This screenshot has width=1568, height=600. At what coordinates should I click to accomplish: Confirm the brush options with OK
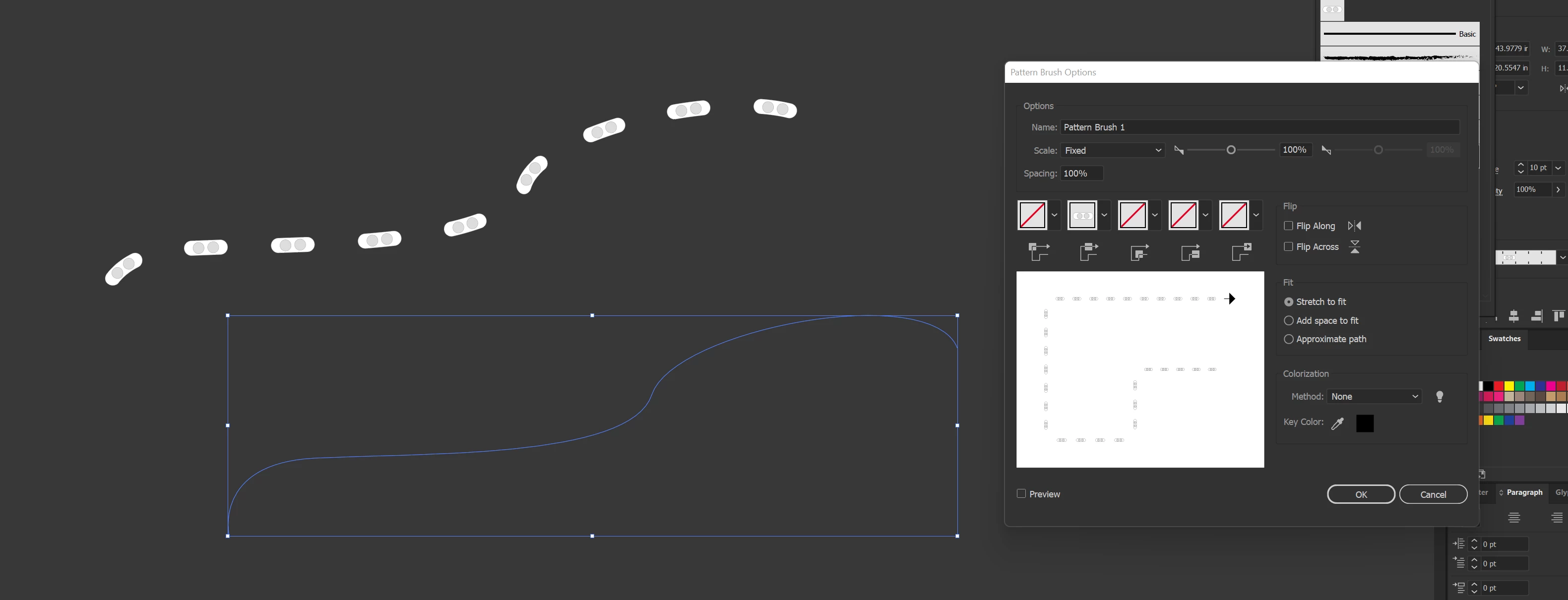[1361, 494]
